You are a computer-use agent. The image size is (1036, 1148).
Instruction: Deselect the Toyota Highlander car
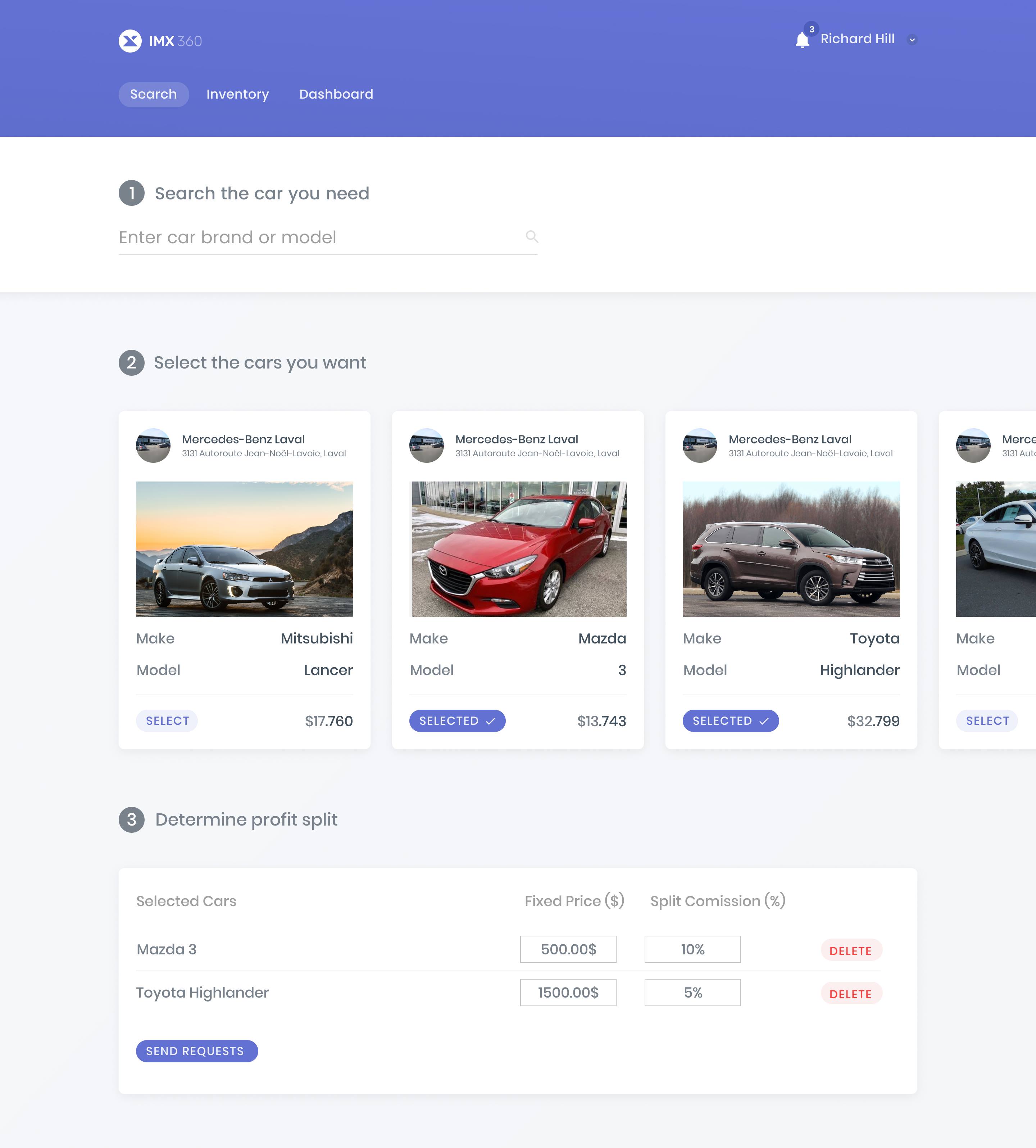pos(730,721)
